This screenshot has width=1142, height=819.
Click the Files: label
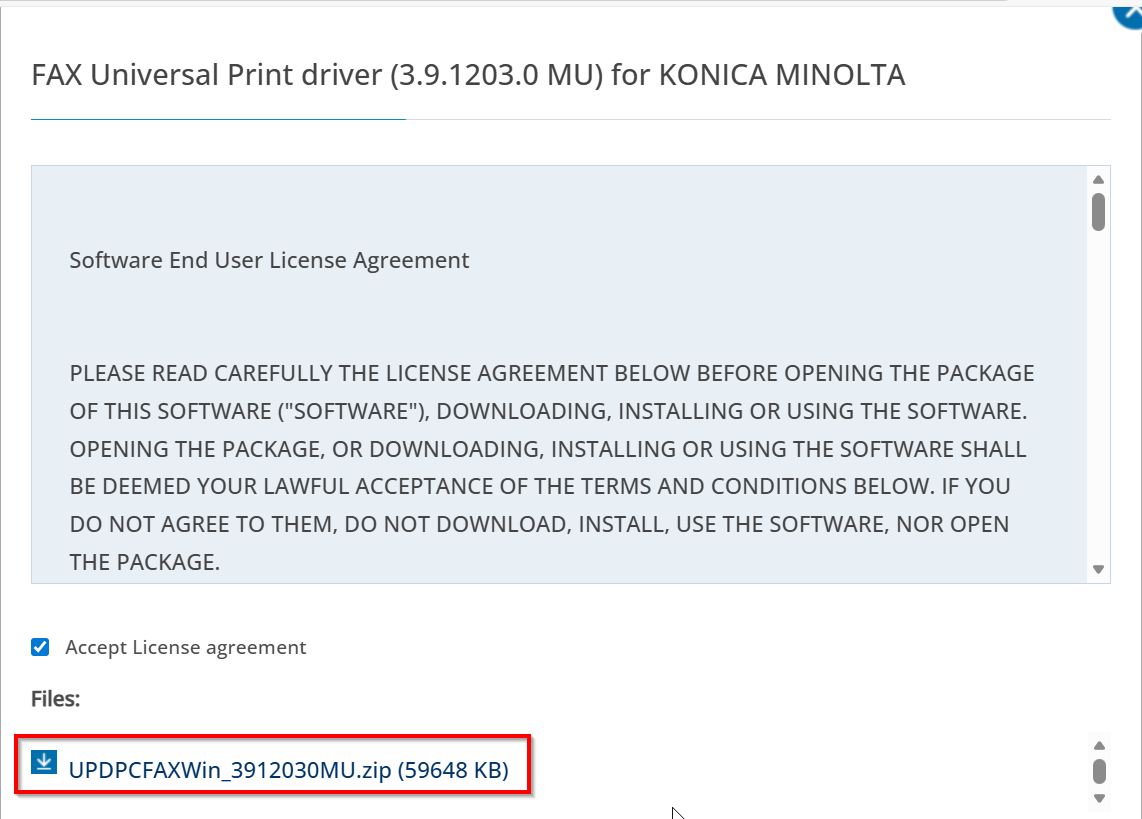(55, 699)
